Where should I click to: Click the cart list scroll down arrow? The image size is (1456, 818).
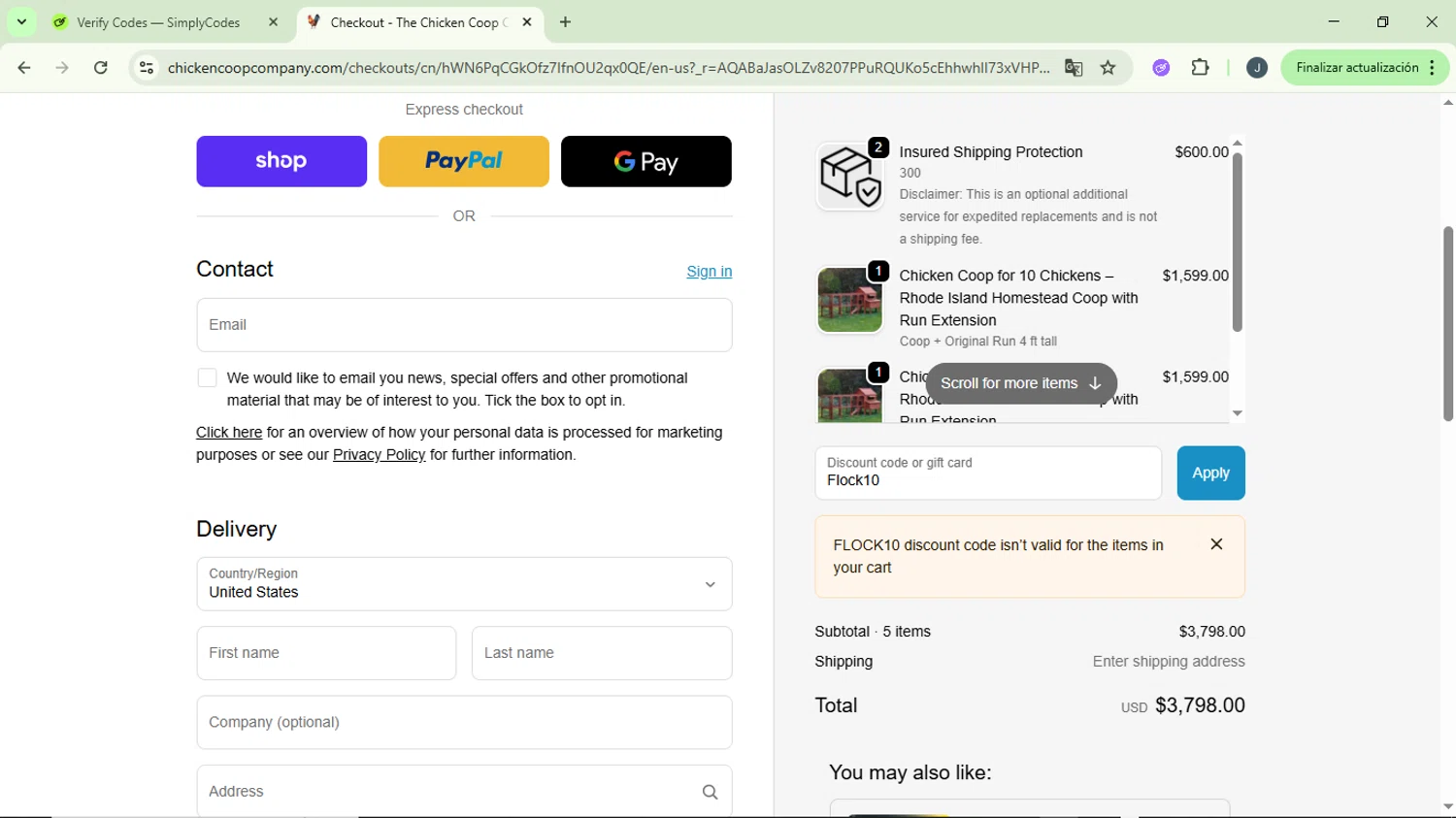pos(1238,413)
